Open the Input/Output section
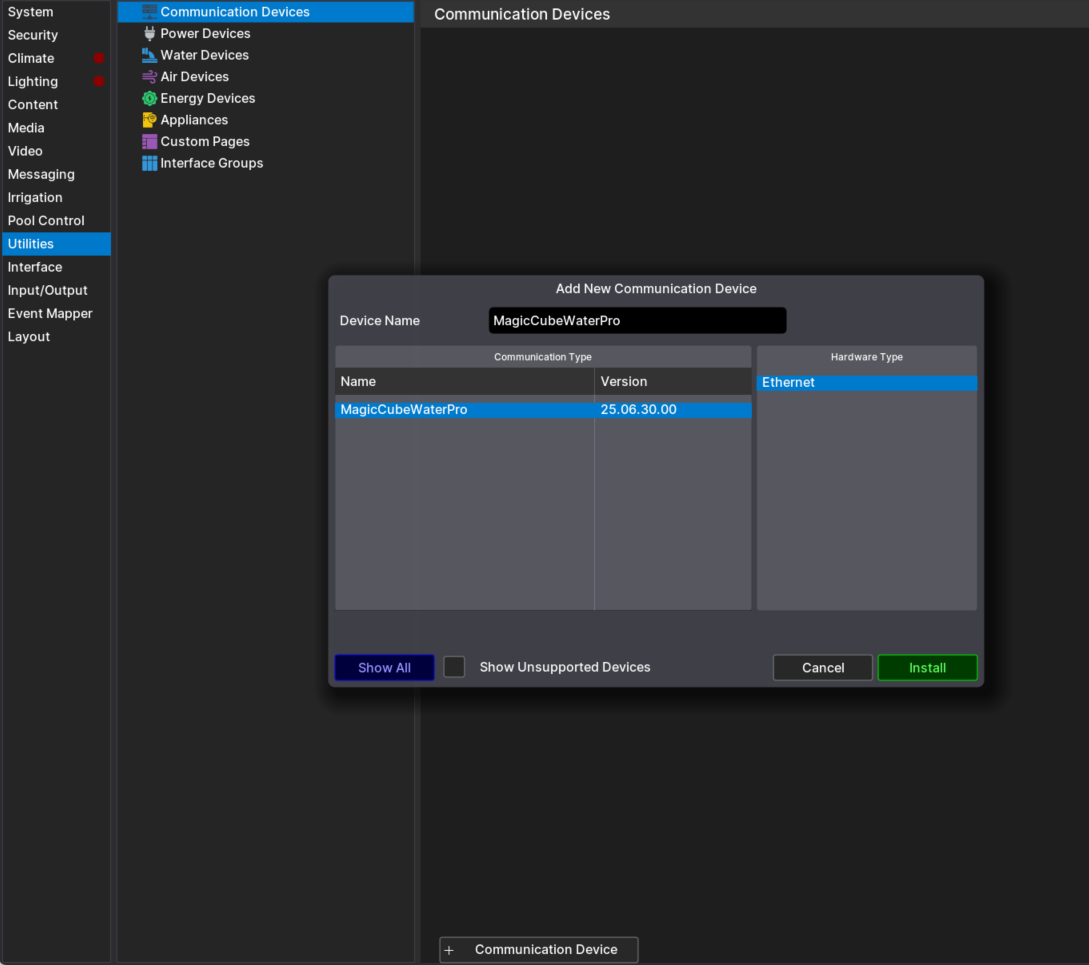The height and width of the screenshot is (965, 1089). (56, 290)
